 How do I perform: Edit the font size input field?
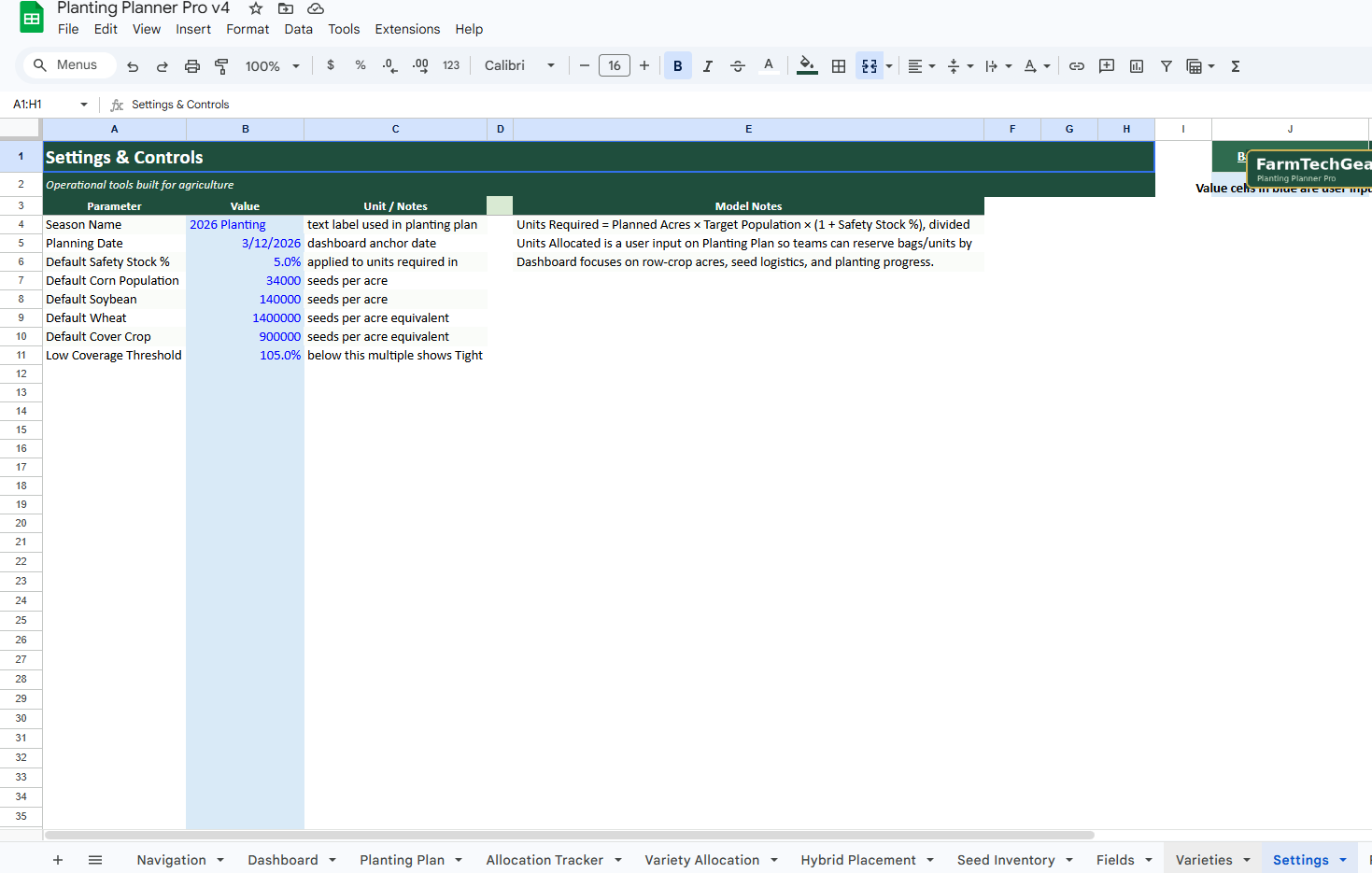tap(614, 65)
